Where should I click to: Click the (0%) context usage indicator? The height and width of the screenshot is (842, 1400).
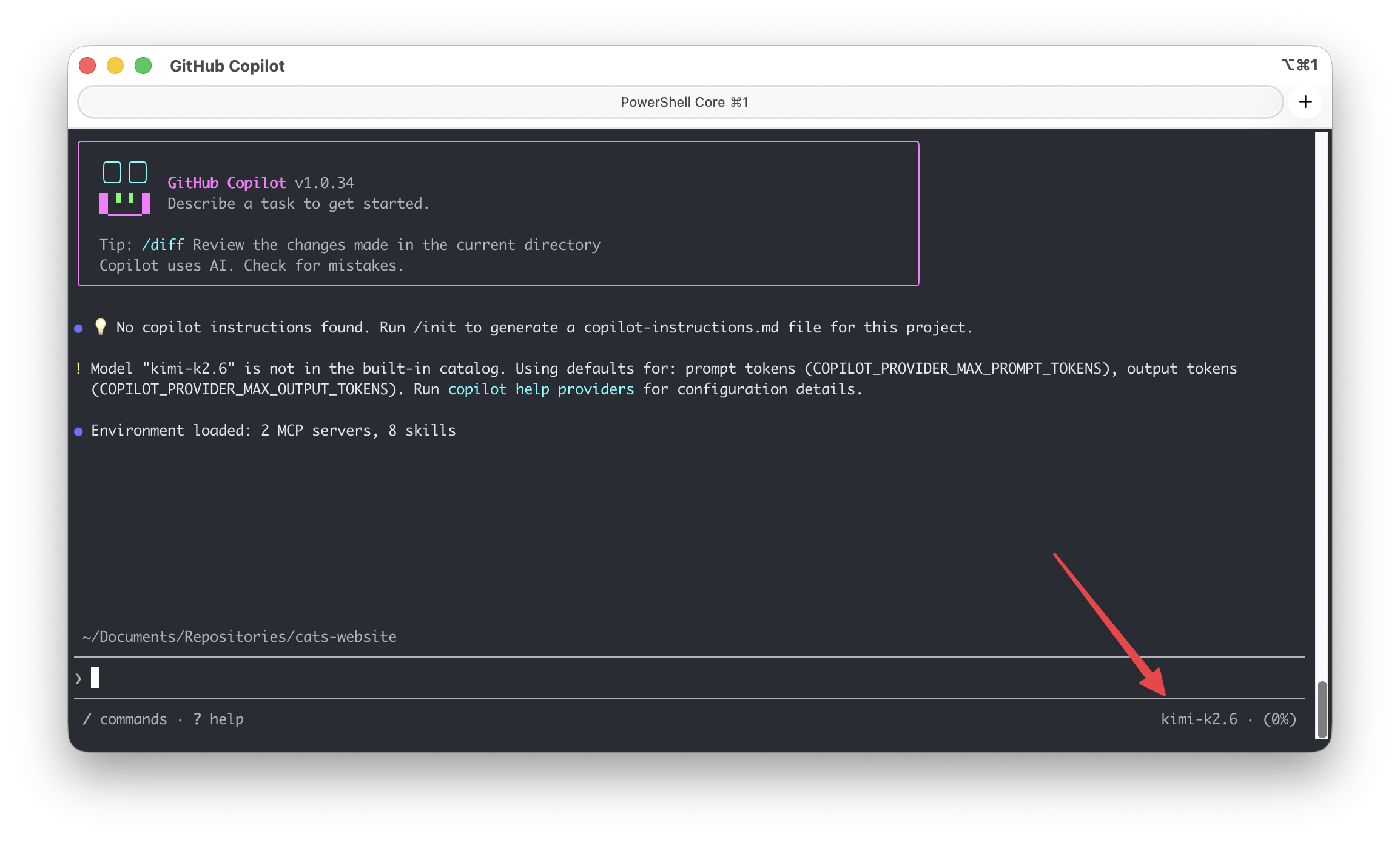(1279, 719)
